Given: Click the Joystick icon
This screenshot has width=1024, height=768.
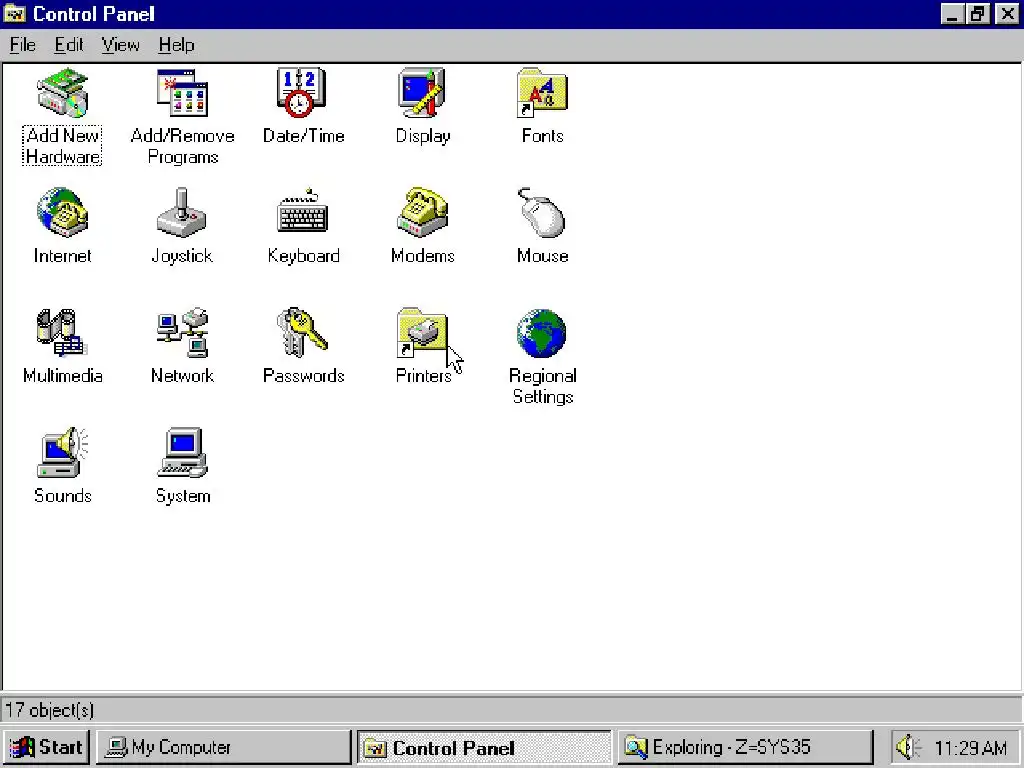Looking at the screenshot, I should click(182, 213).
